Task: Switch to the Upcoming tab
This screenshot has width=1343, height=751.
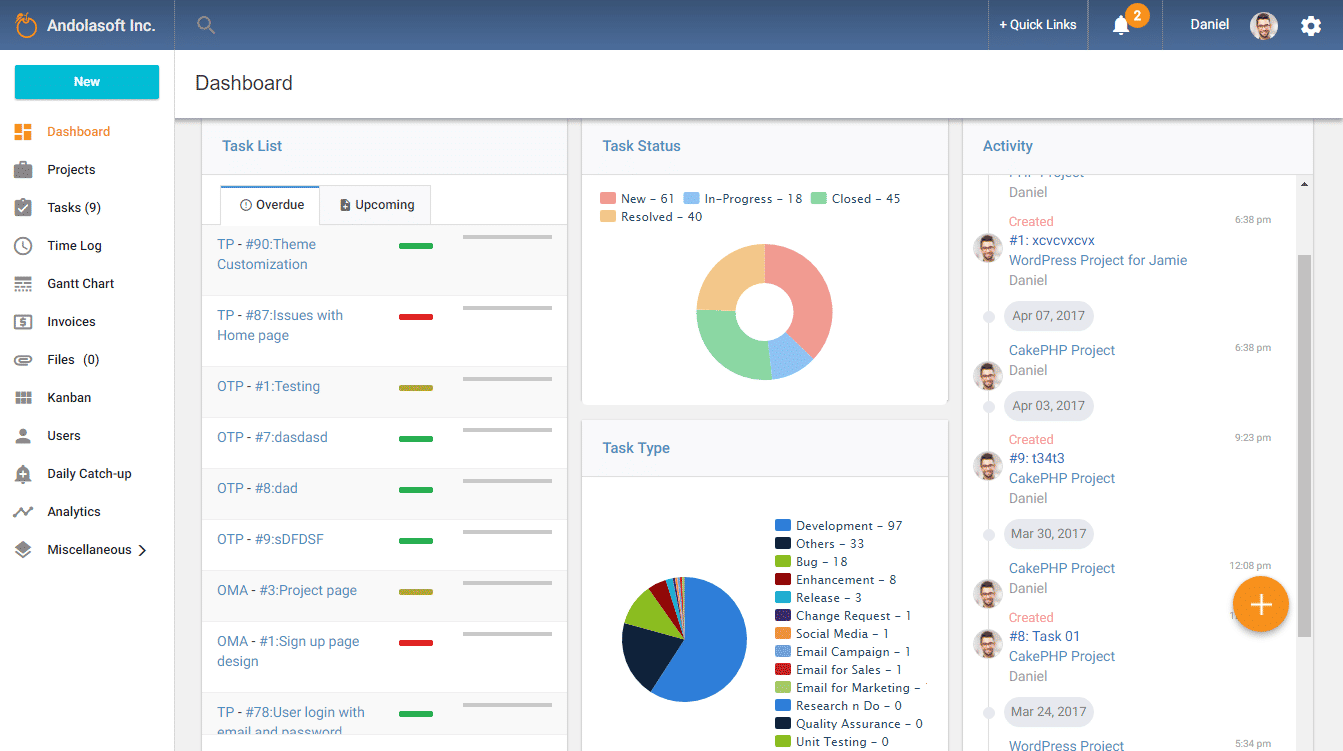Action: click(375, 205)
